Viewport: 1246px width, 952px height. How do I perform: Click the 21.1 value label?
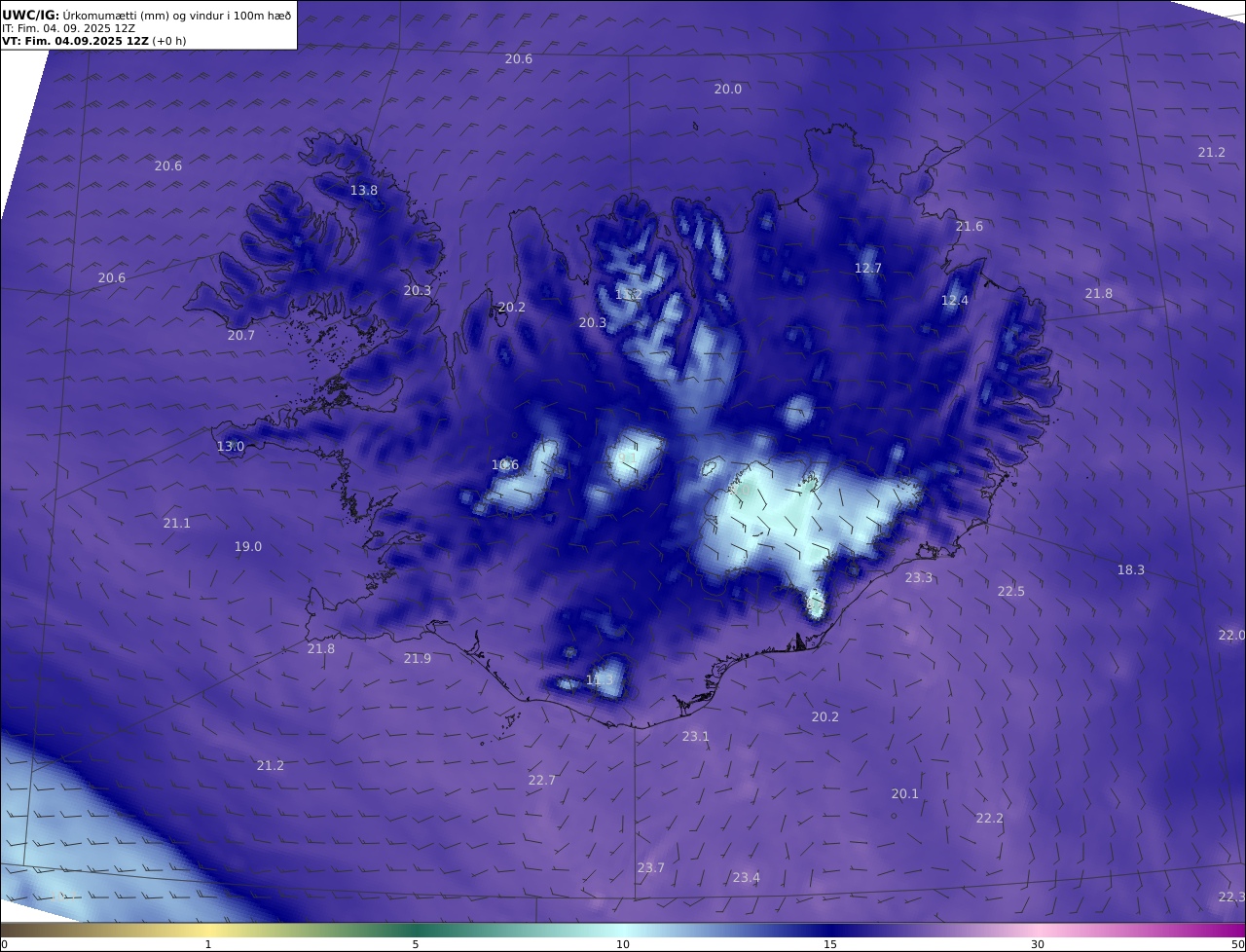click(177, 524)
